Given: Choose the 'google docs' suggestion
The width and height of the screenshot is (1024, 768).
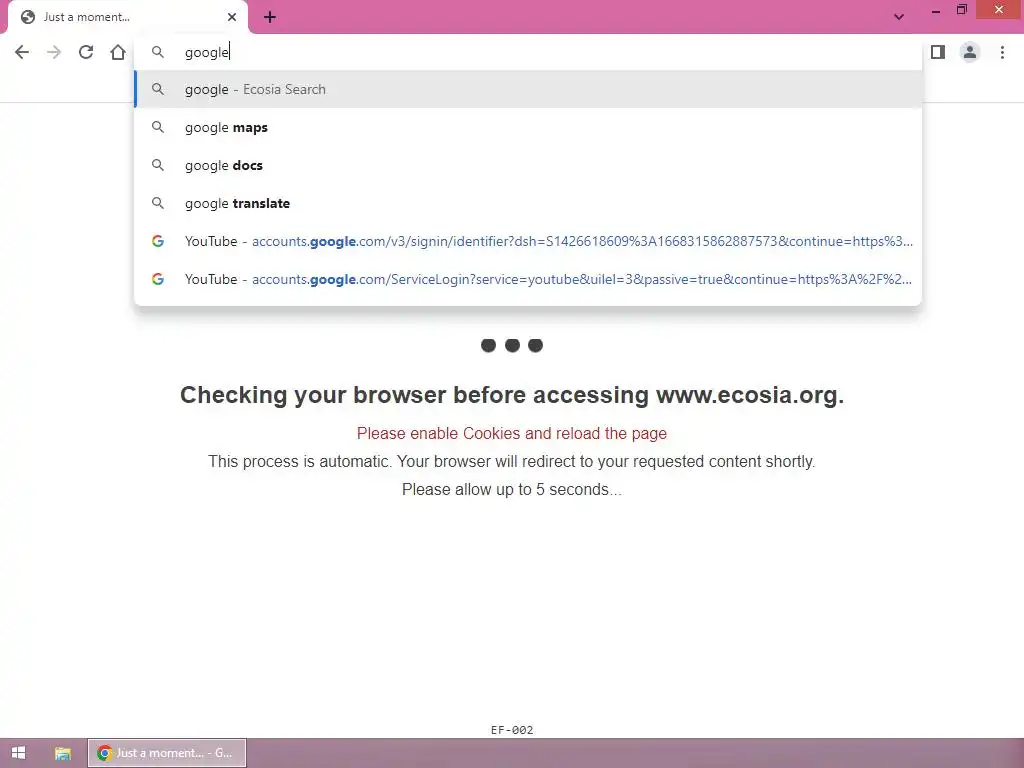Looking at the screenshot, I should (x=528, y=165).
